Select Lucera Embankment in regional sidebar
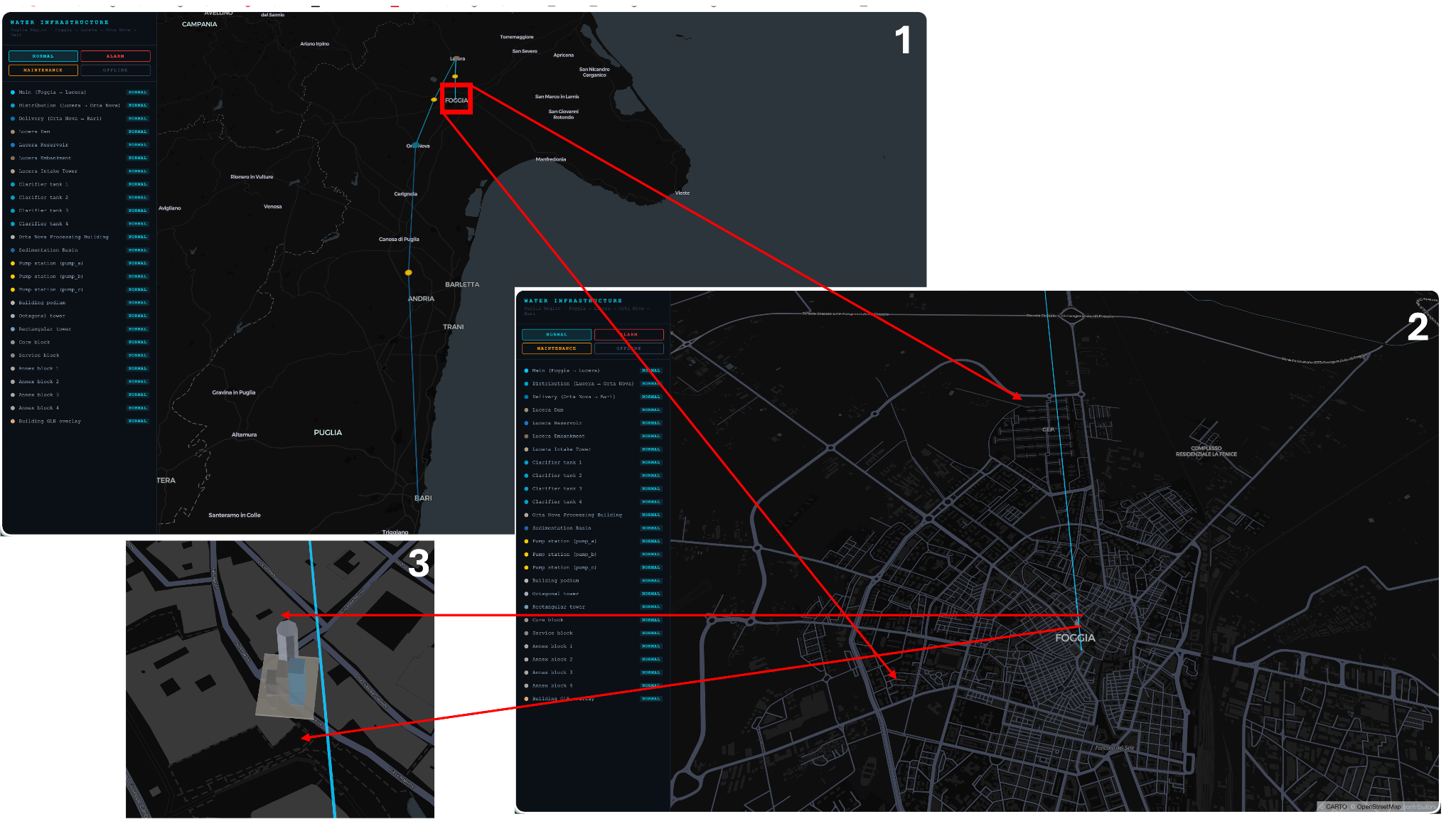 tap(79, 158)
